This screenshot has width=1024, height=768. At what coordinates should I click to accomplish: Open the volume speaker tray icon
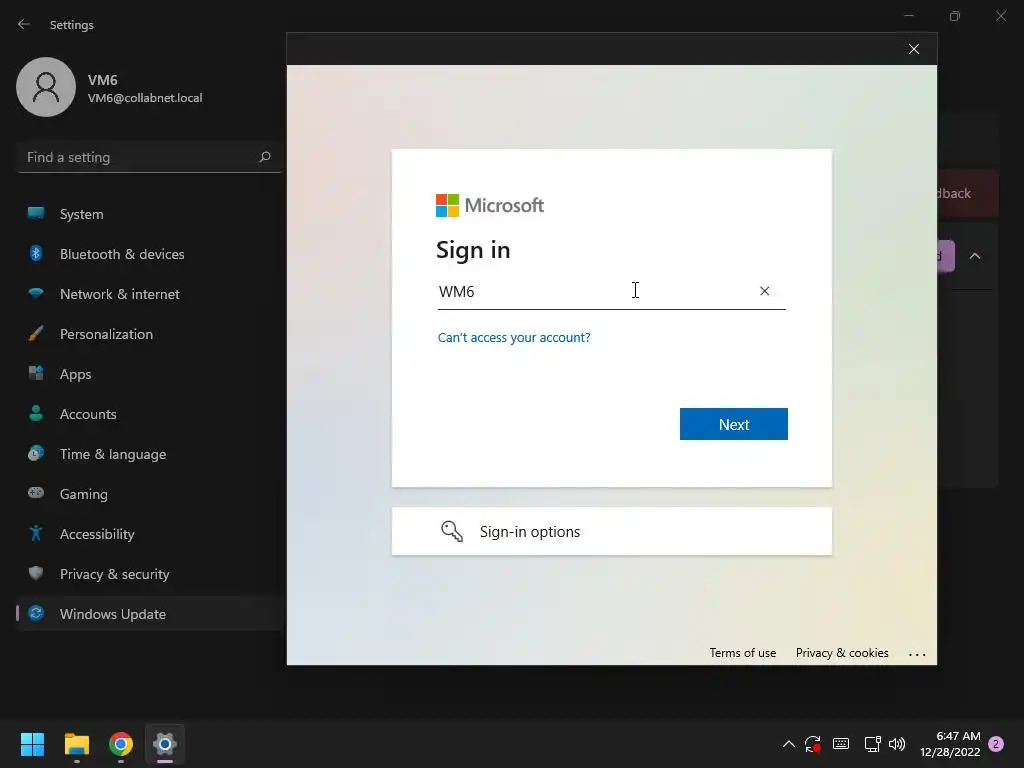point(897,744)
